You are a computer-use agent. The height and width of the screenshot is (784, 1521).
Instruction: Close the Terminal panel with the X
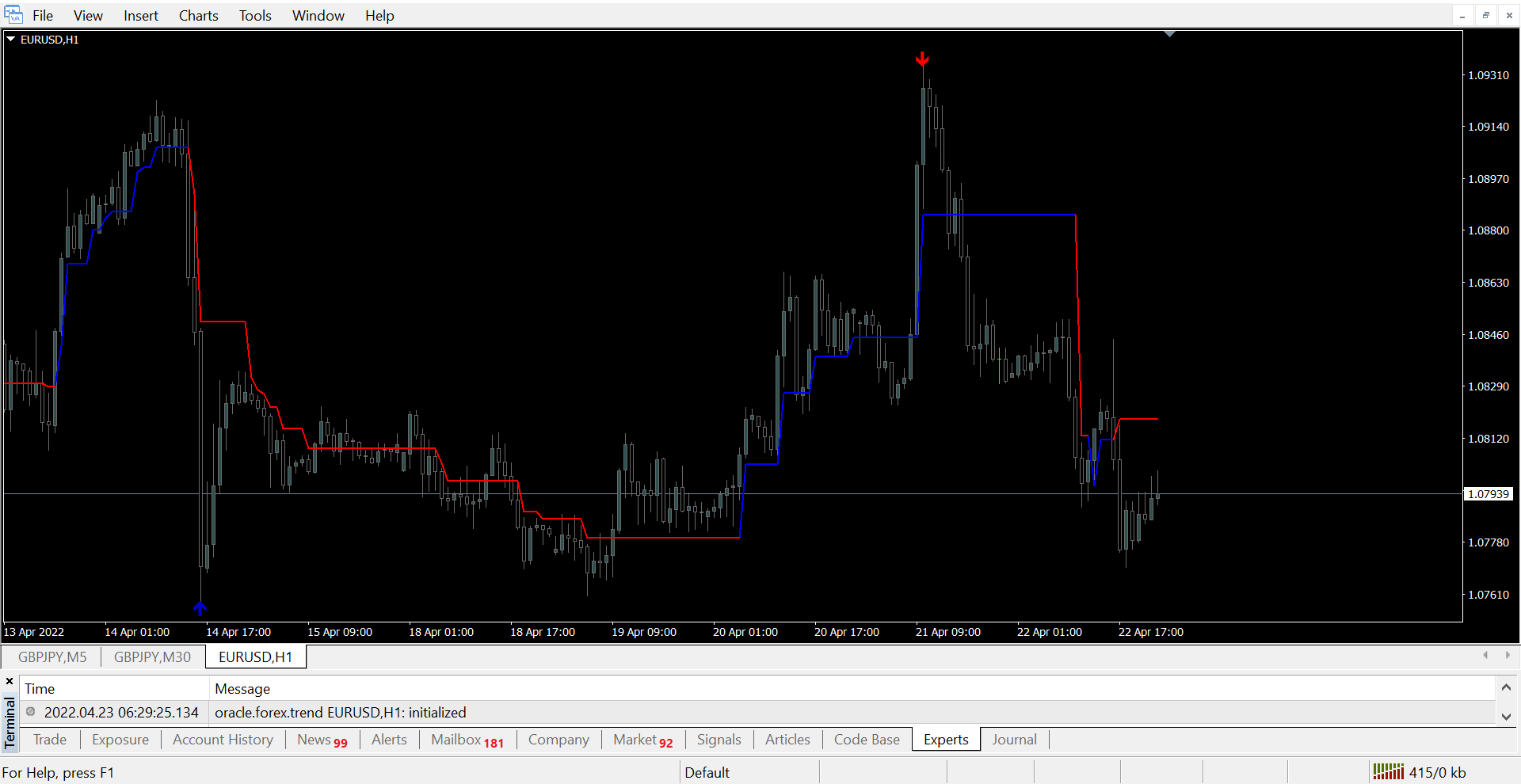tap(10, 681)
